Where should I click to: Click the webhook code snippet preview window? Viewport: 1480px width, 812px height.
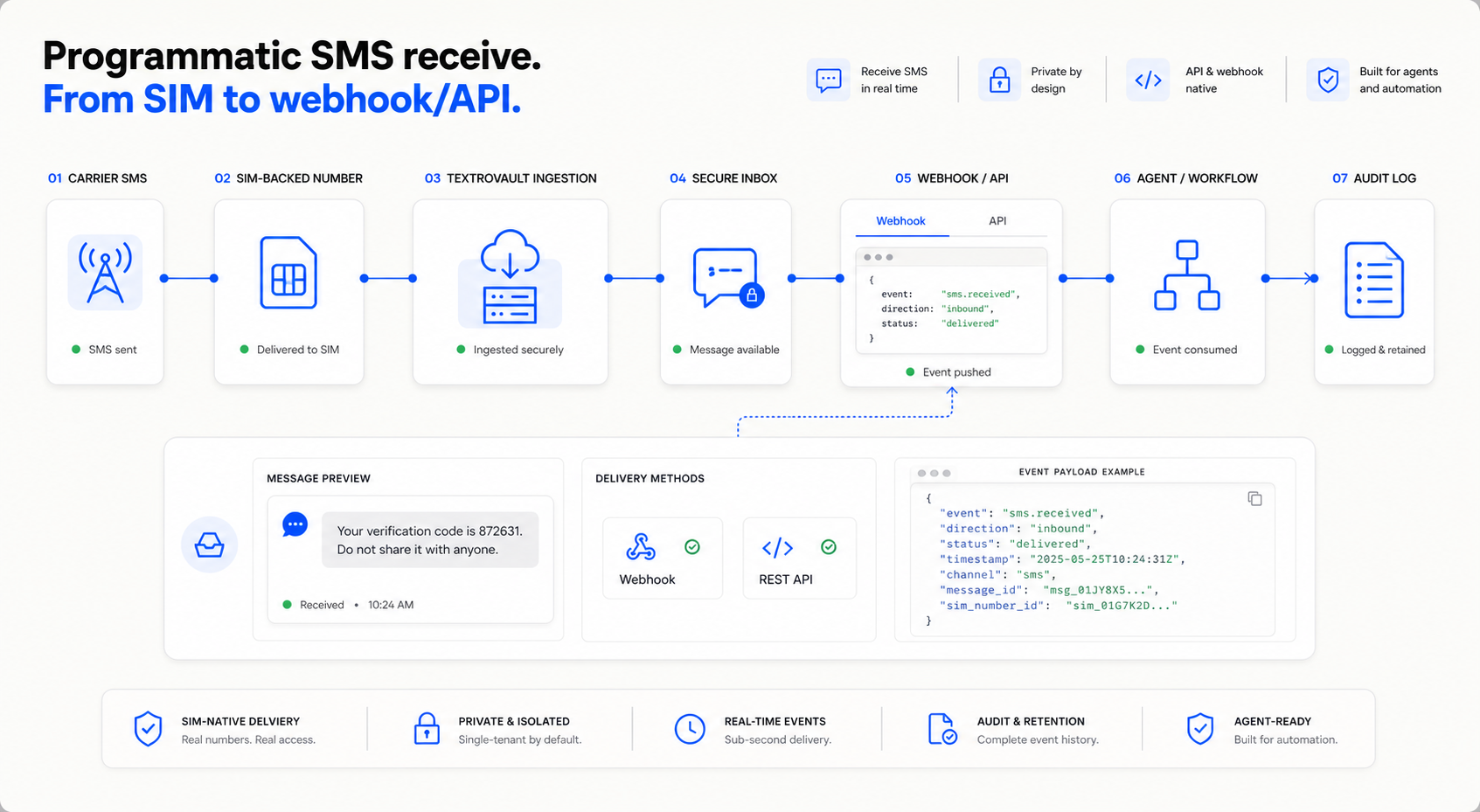[x=951, y=301]
